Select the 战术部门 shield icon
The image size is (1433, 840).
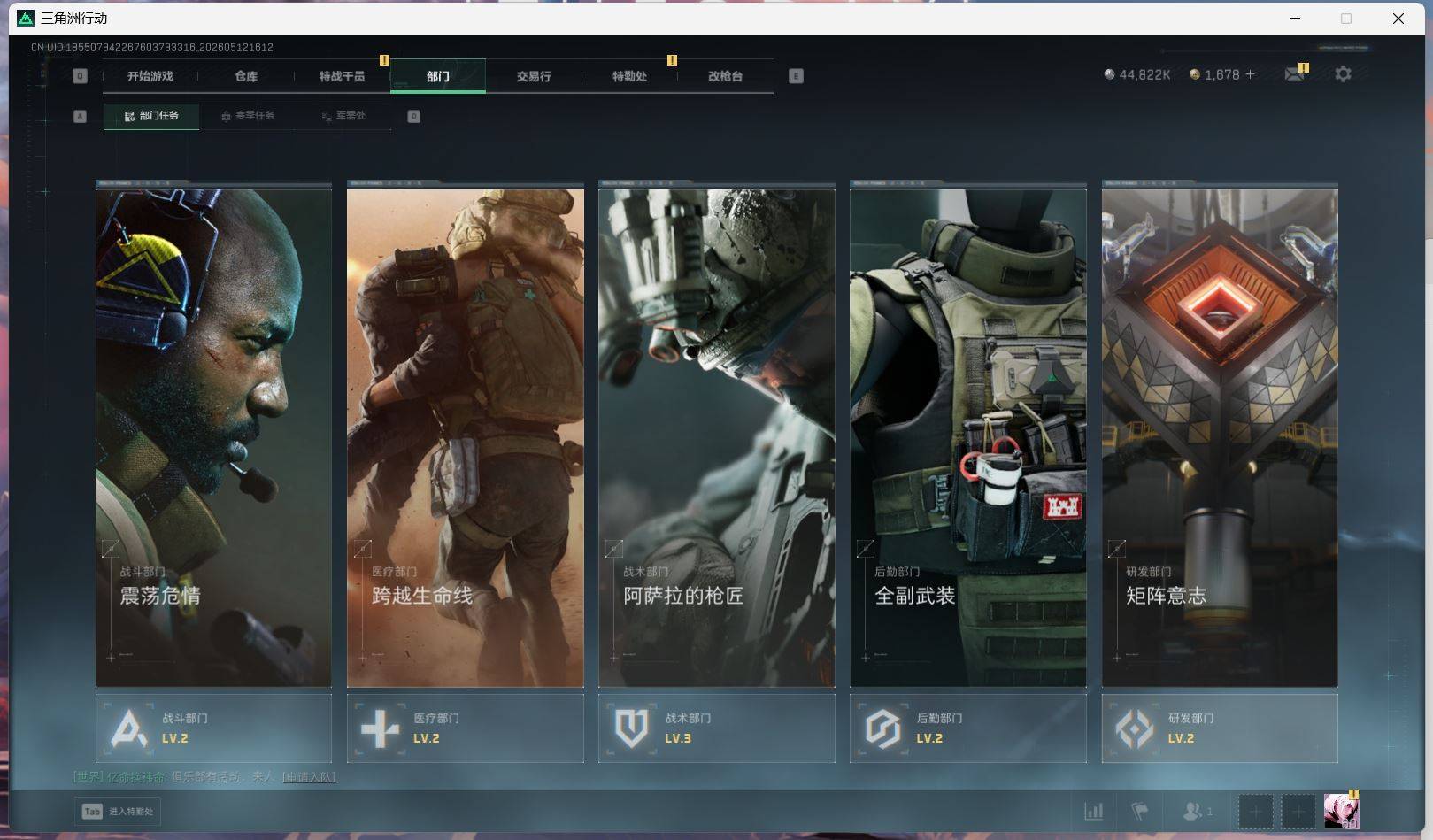(x=632, y=728)
